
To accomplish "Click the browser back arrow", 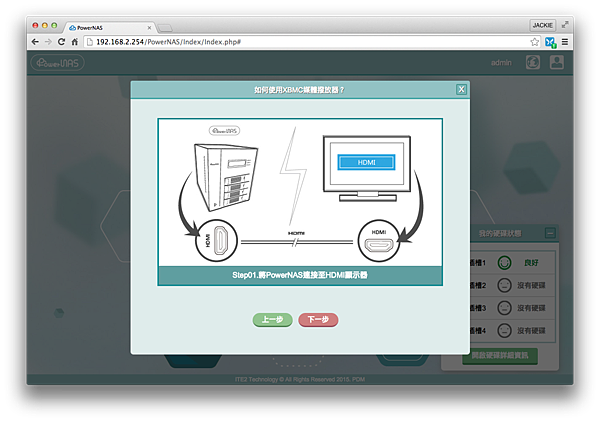I will point(35,42).
